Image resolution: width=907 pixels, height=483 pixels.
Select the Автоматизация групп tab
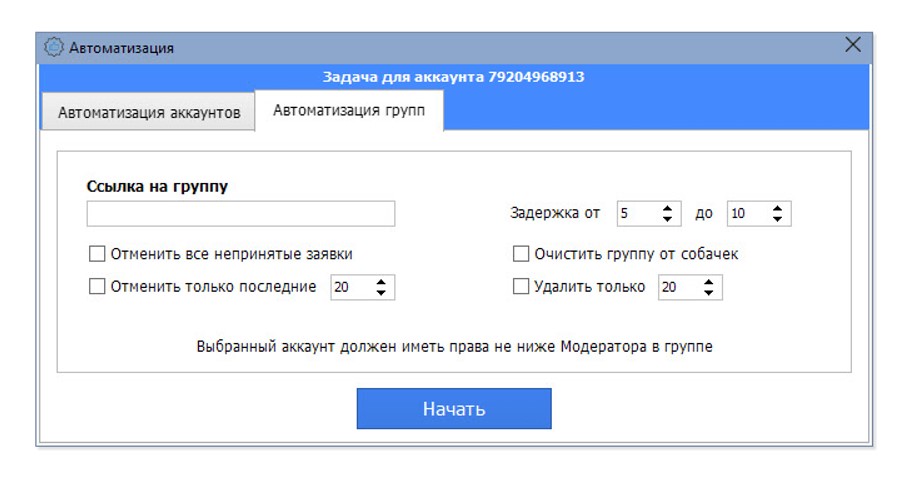pyautogui.click(x=349, y=110)
